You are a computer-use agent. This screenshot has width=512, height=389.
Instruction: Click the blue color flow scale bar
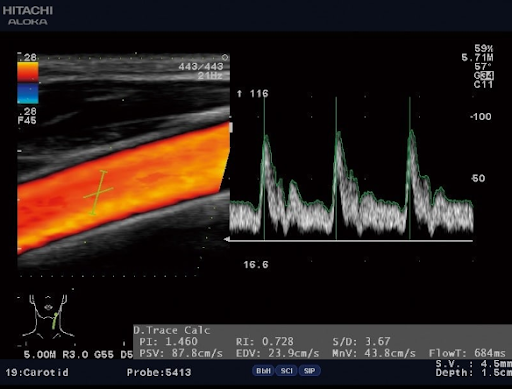point(28,93)
